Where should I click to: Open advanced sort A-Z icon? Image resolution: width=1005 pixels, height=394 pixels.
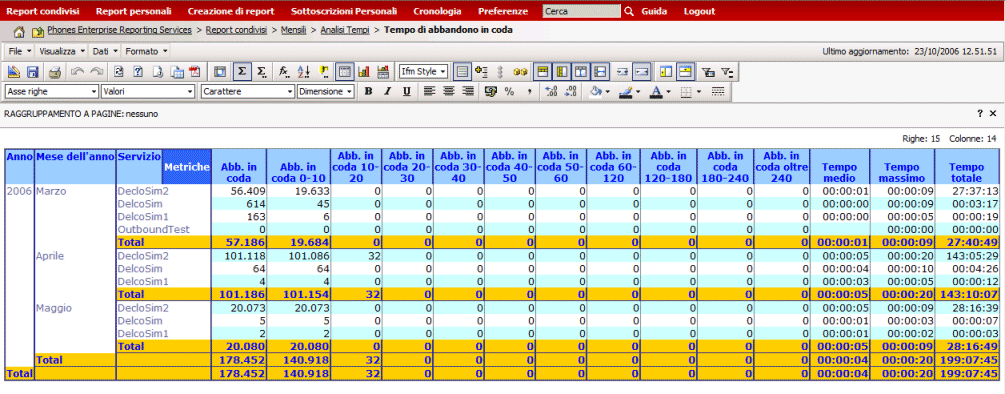pos(304,72)
